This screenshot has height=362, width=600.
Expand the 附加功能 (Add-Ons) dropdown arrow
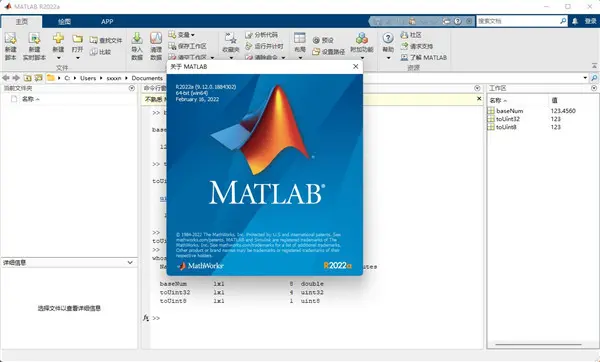click(362, 58)
